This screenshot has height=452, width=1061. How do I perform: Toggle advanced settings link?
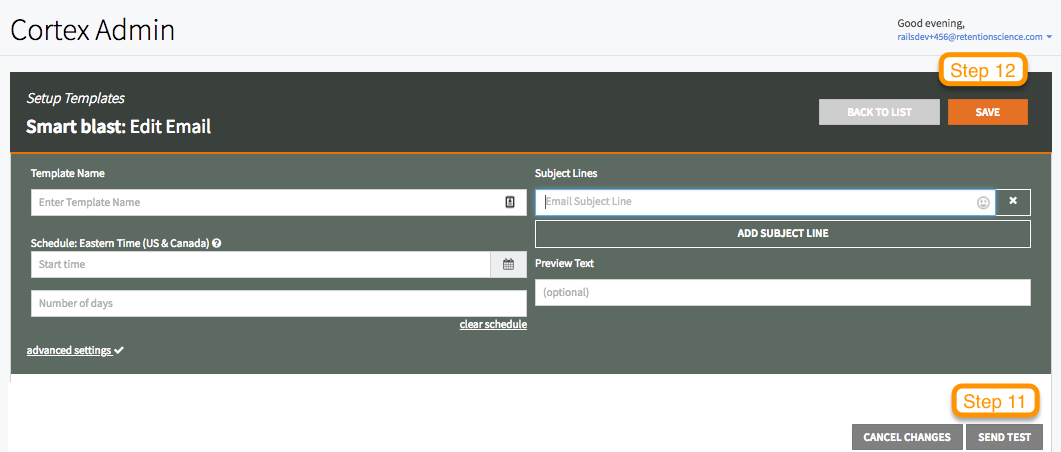[x=75, y=351]
